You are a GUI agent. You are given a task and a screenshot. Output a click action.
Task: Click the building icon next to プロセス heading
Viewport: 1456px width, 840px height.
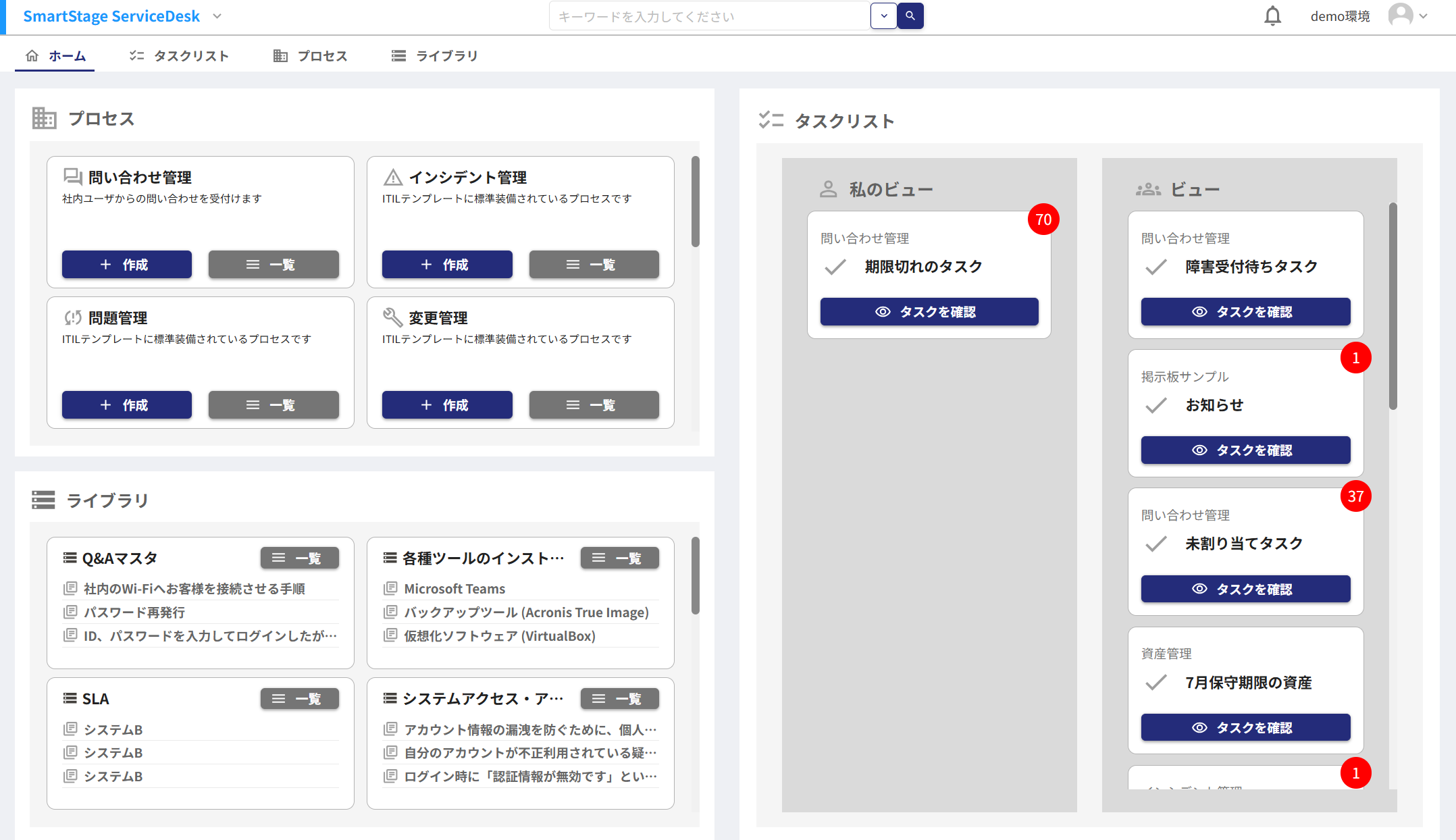(x=45, y=118)
